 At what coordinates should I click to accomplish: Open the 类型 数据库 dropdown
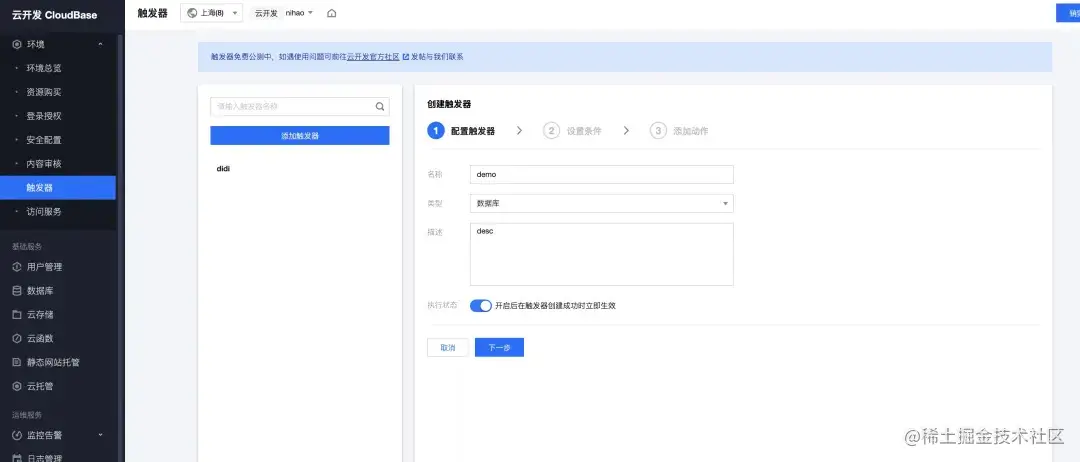pyautogui.click(x=601, y=203)
